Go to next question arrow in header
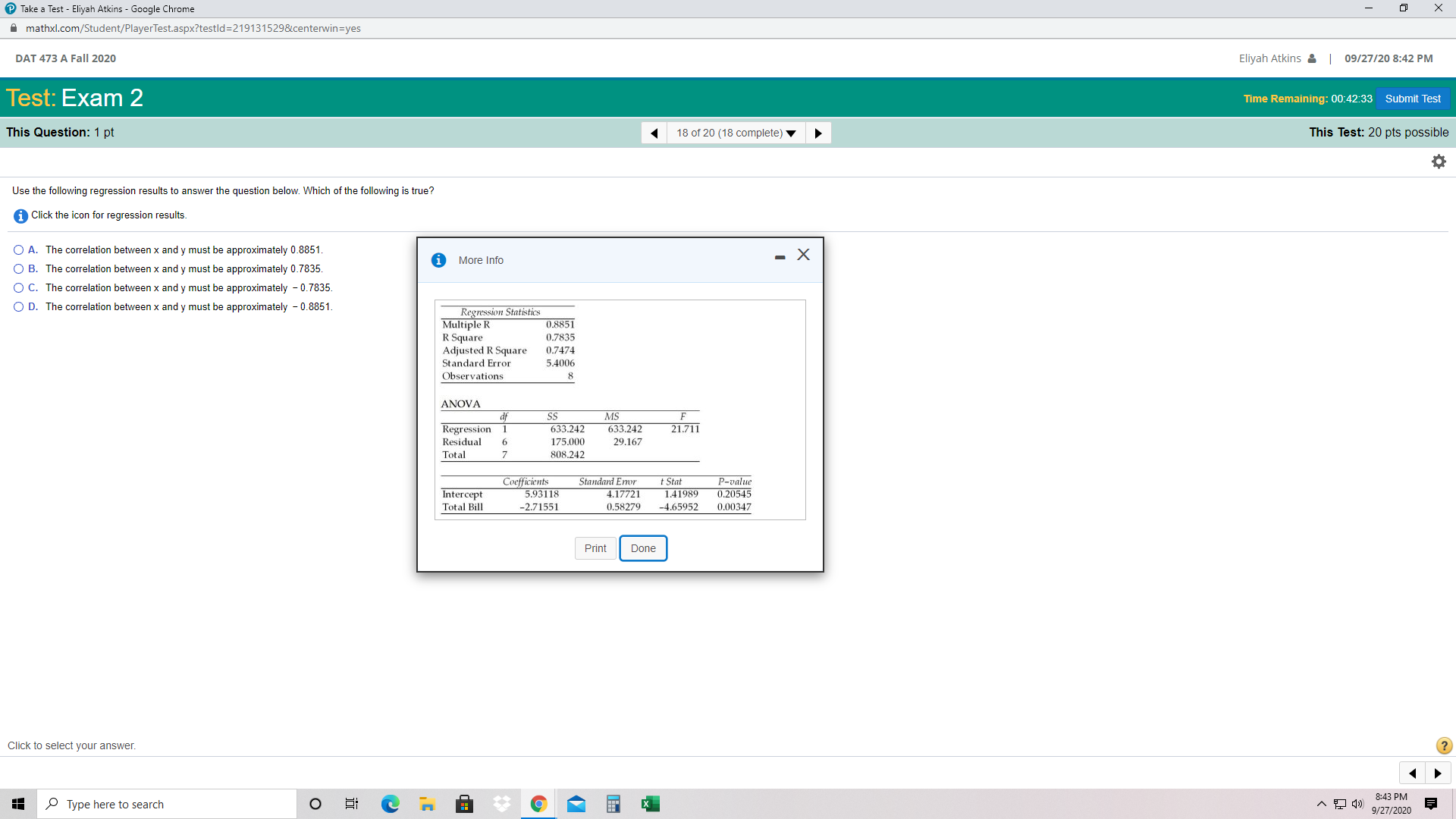Viewport: 1456px width, 819px height. tap(818, 133)
